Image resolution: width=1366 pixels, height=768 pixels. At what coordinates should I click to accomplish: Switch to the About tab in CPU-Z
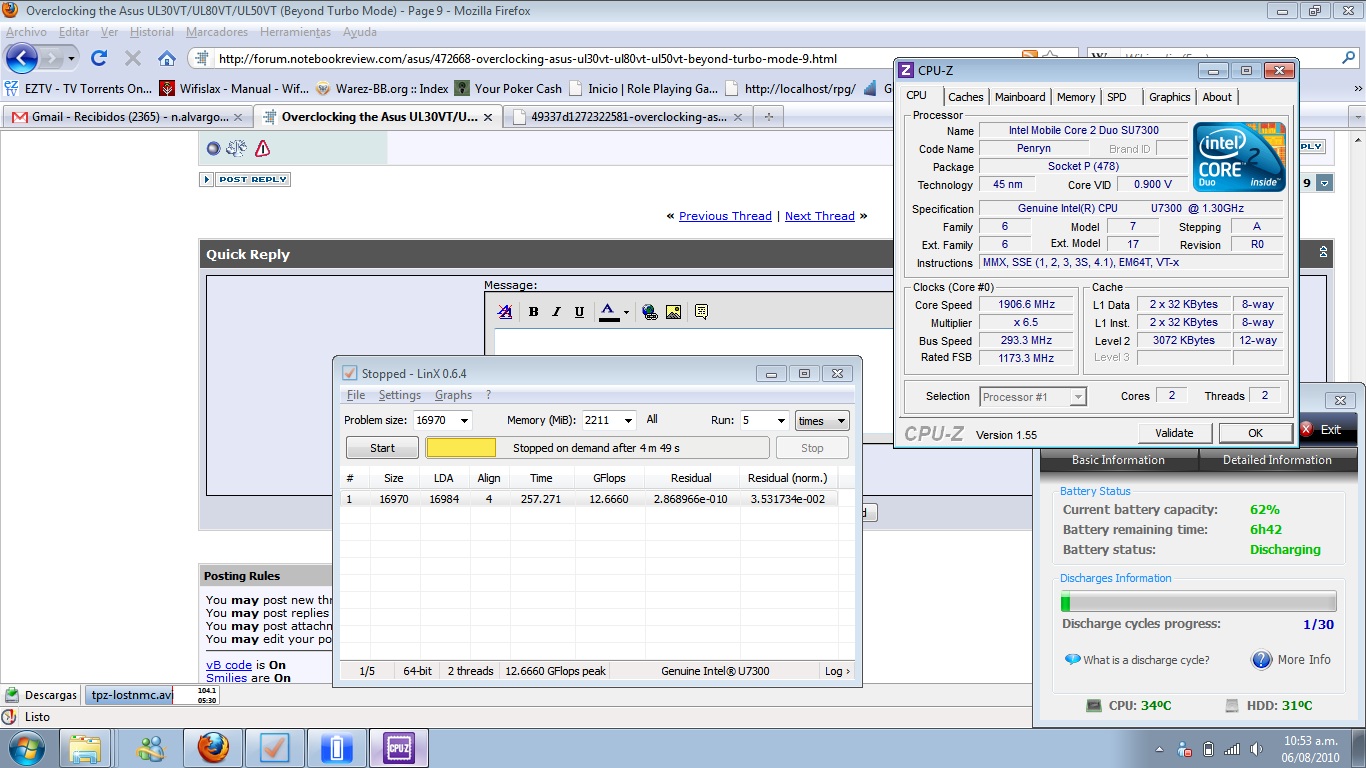(1217, 97)
